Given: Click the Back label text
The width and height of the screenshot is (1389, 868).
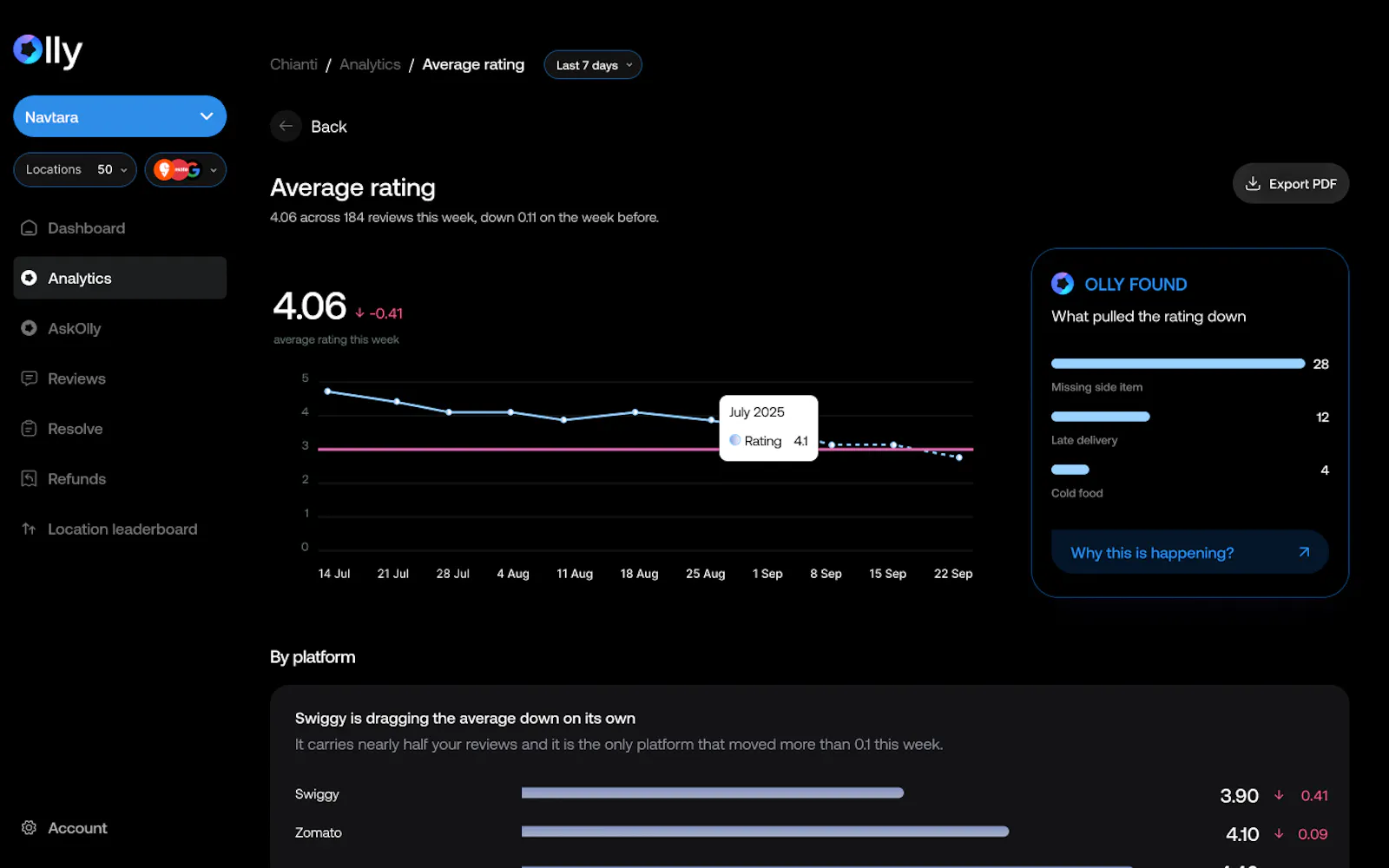Looking at the screenshot, I should pyautogui.click(x=329, y=127).
